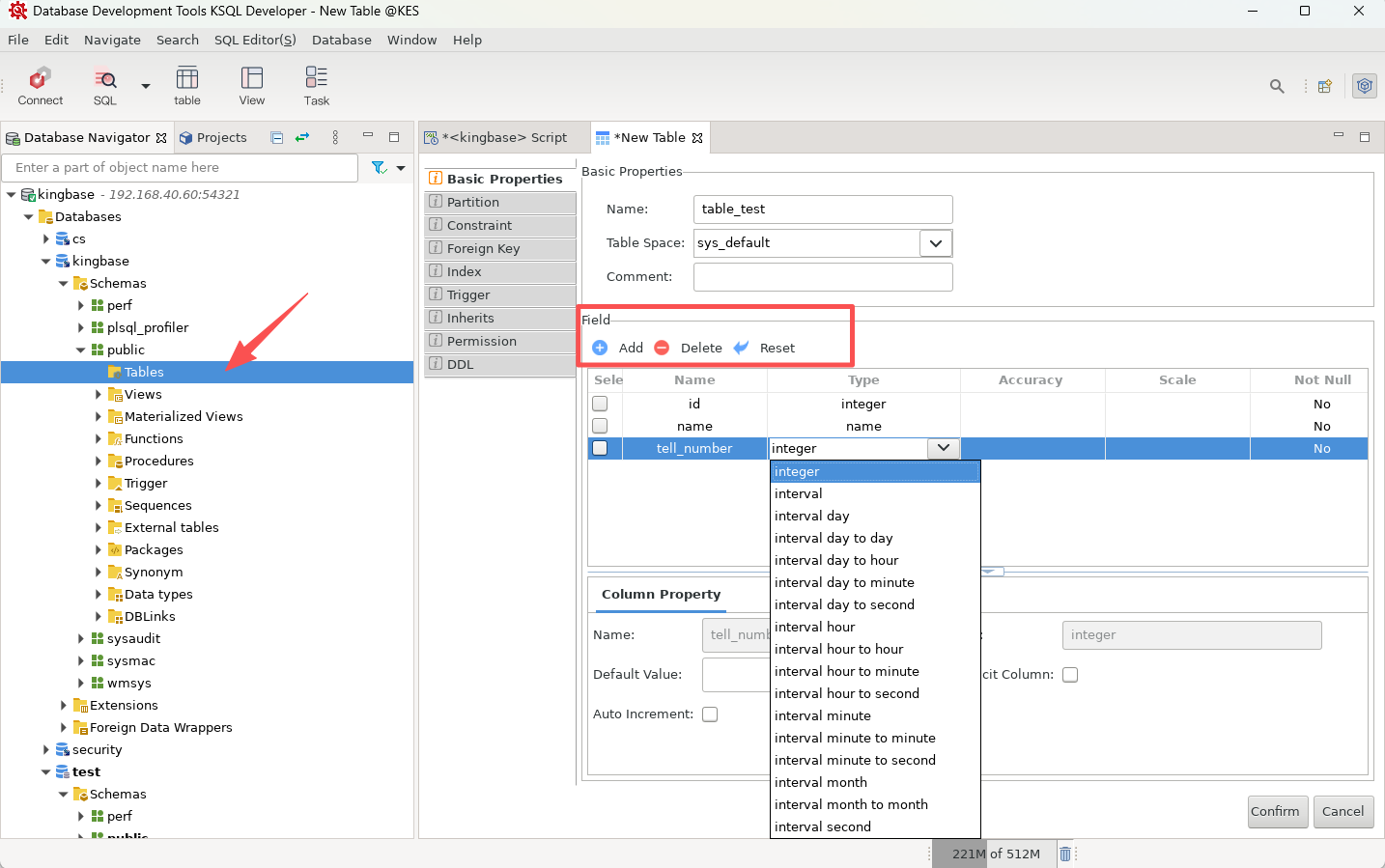Click the garbage collector trash icon
Image resolution: width=1385 pixels, height=868 pixels.
(x=1064, y=854)
